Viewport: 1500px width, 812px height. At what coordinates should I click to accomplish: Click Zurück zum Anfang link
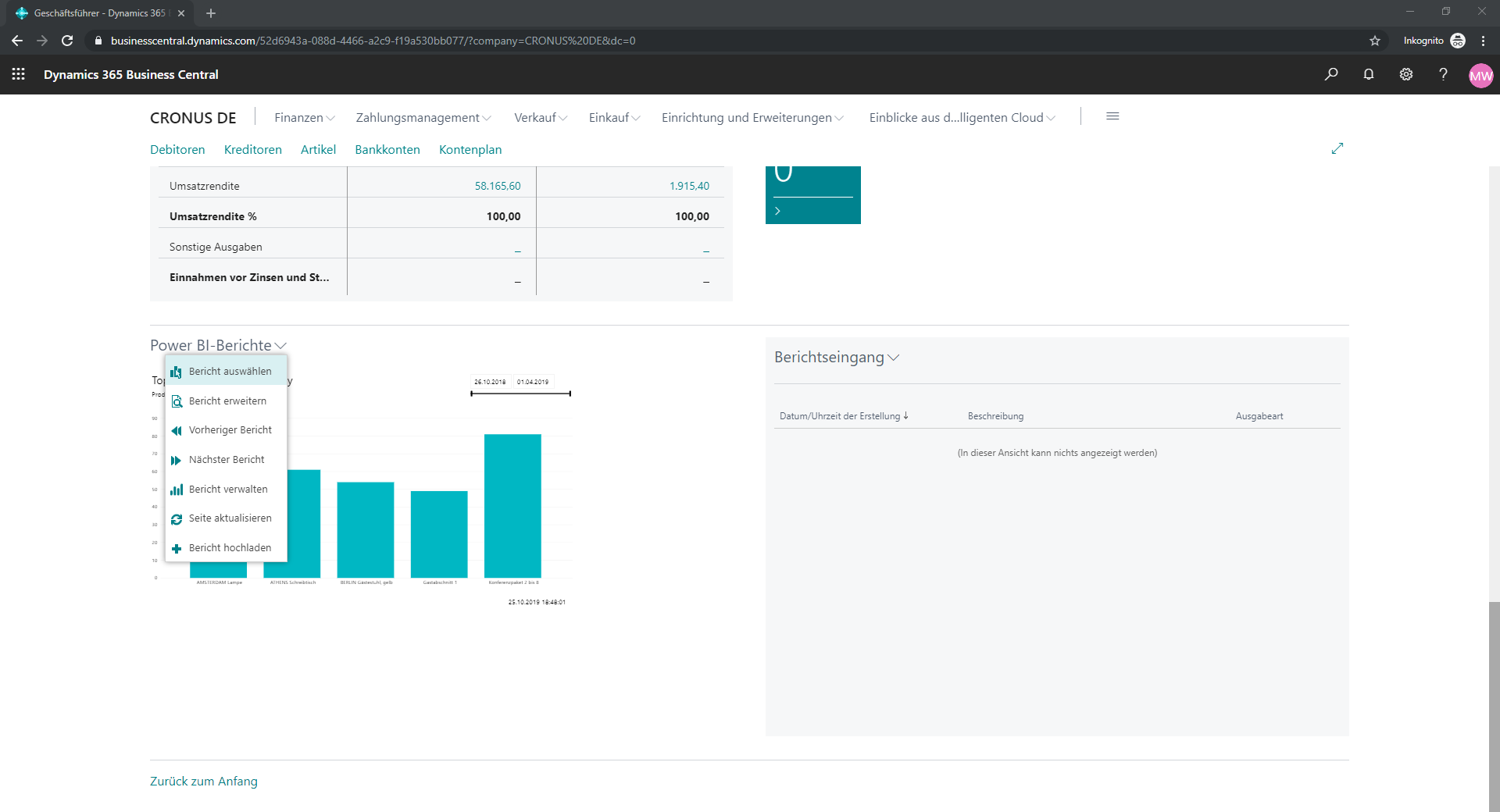[x=204, y=781]
